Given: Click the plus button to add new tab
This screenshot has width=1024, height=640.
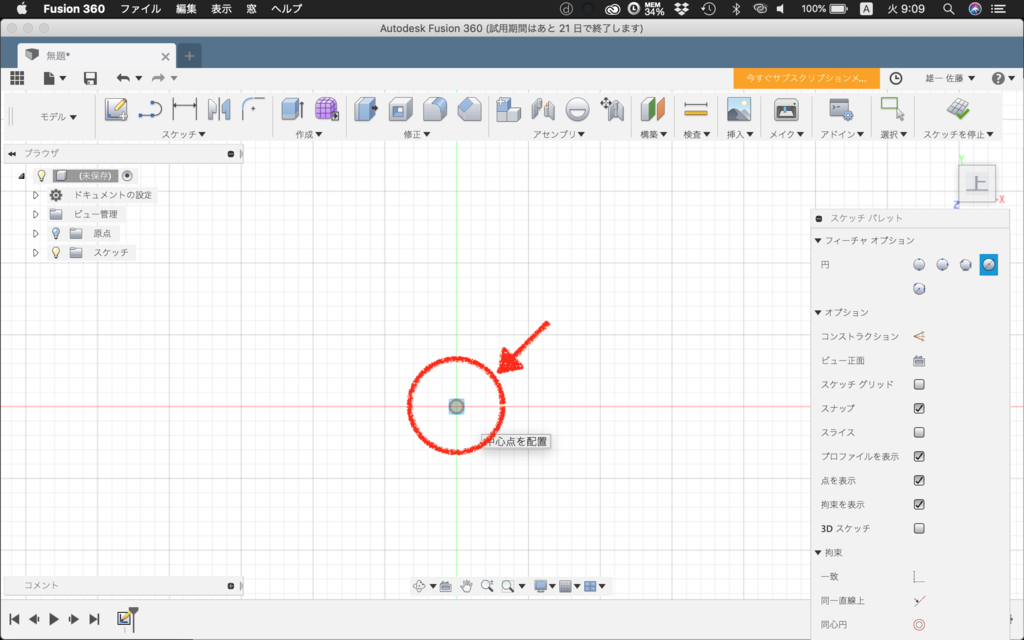Looking at the screenshot, I should coord(189,56).
